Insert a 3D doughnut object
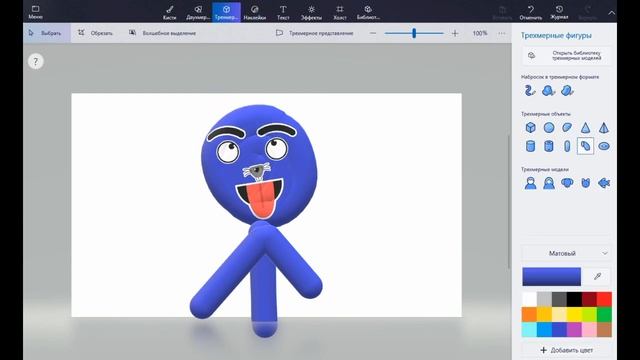Image resolution: width=640 pixels, height=360 pixels. pyautogui.click(x=604, y=146)
